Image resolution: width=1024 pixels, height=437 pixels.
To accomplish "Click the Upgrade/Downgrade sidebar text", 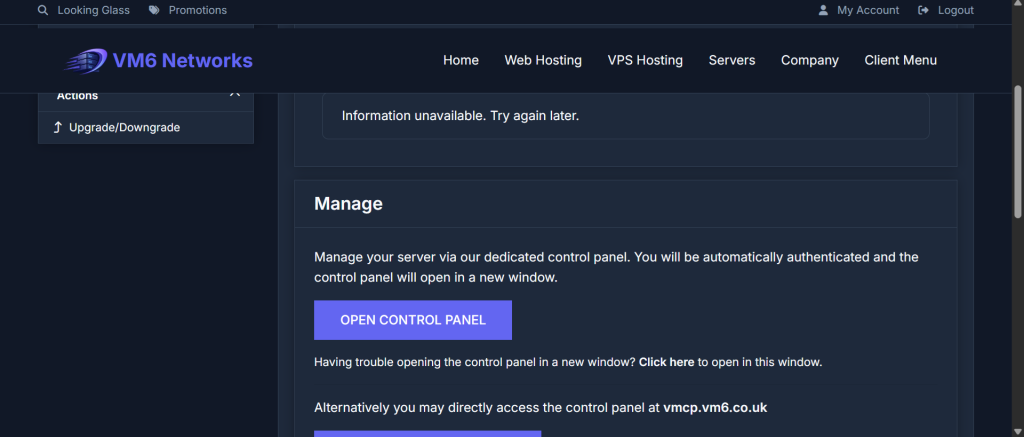I will pyautogui.click(x=124, y=127).
